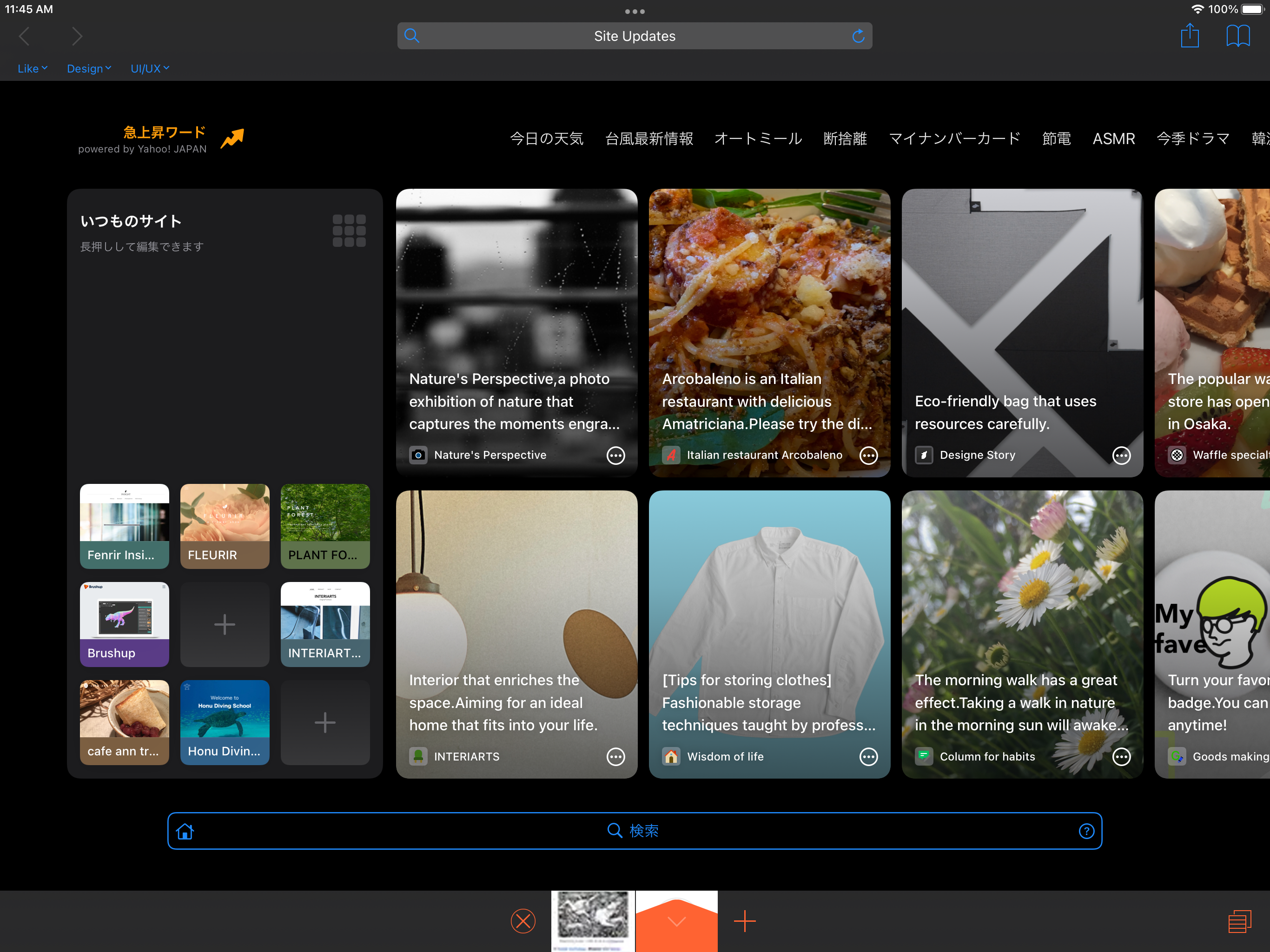Open the FLEURIR site tile
This screenshot has height=952, width=1270.
[225, 526]
